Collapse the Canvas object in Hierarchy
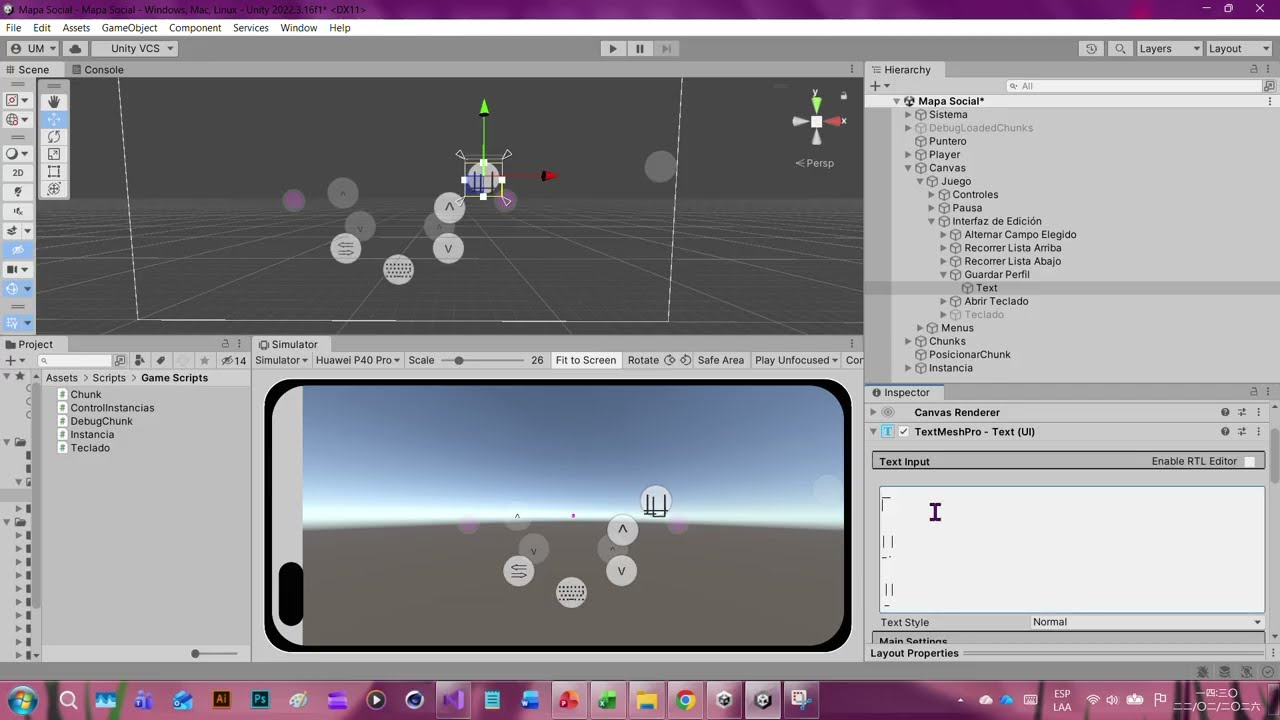Screen dimensions: 1280x720 908,168
